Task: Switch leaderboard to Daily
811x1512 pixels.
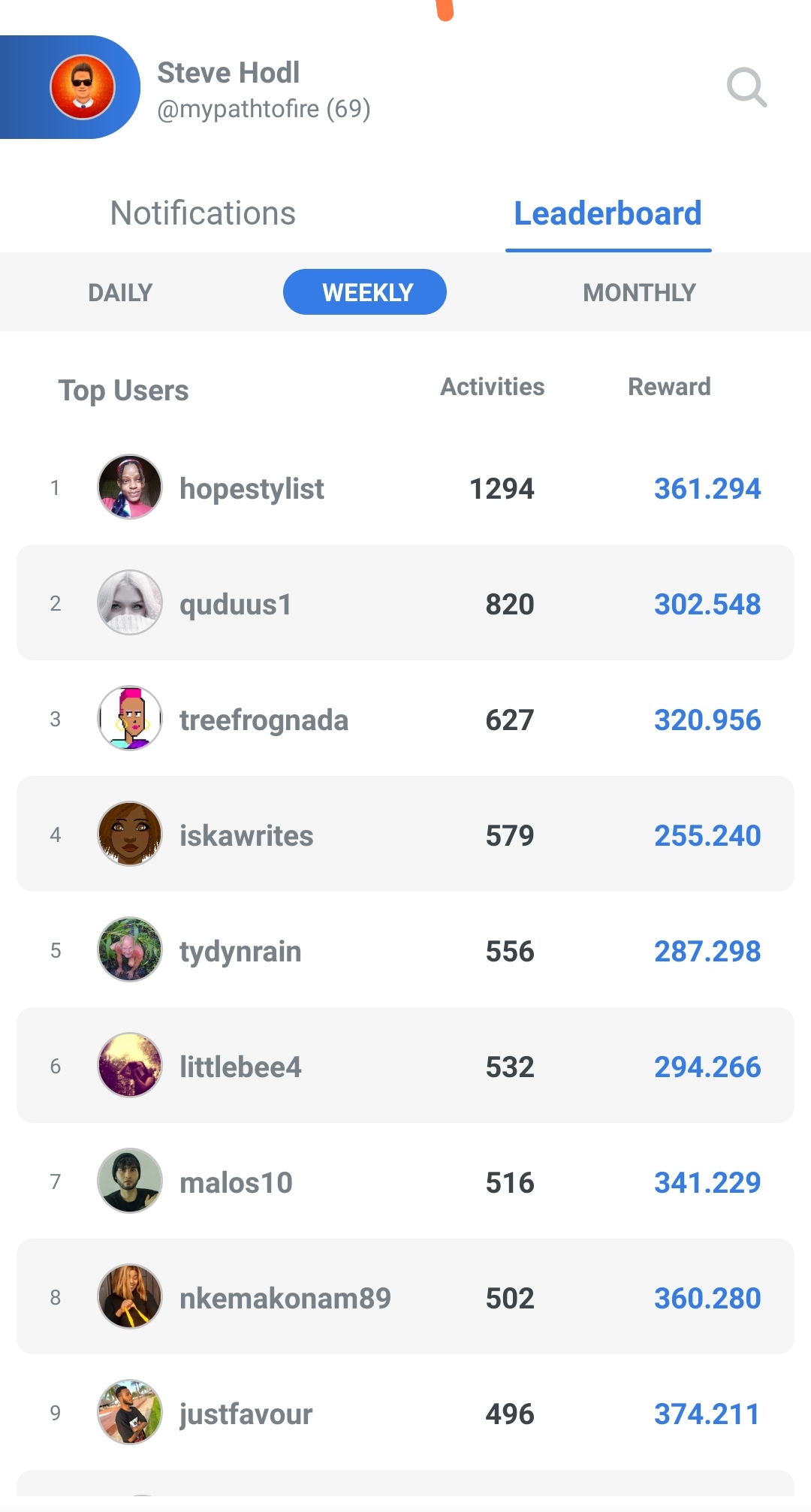Action: click(120, 292)
